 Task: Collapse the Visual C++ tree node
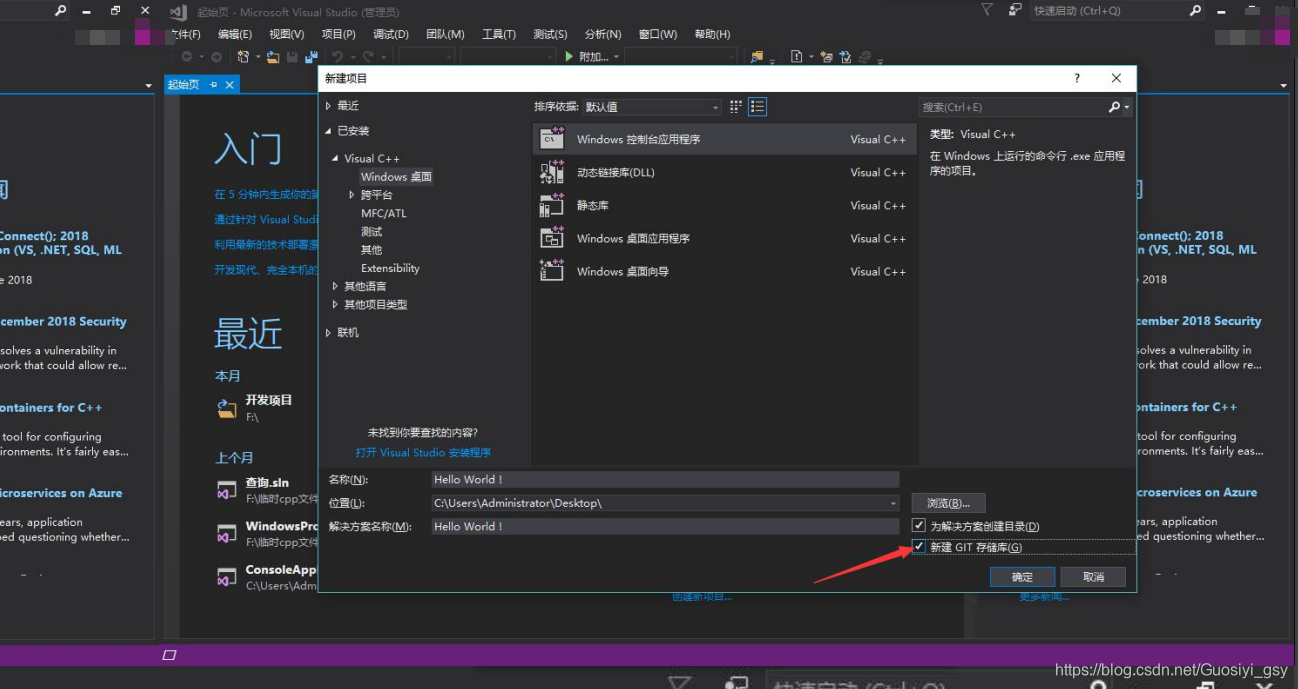click(x=336, y=159)
